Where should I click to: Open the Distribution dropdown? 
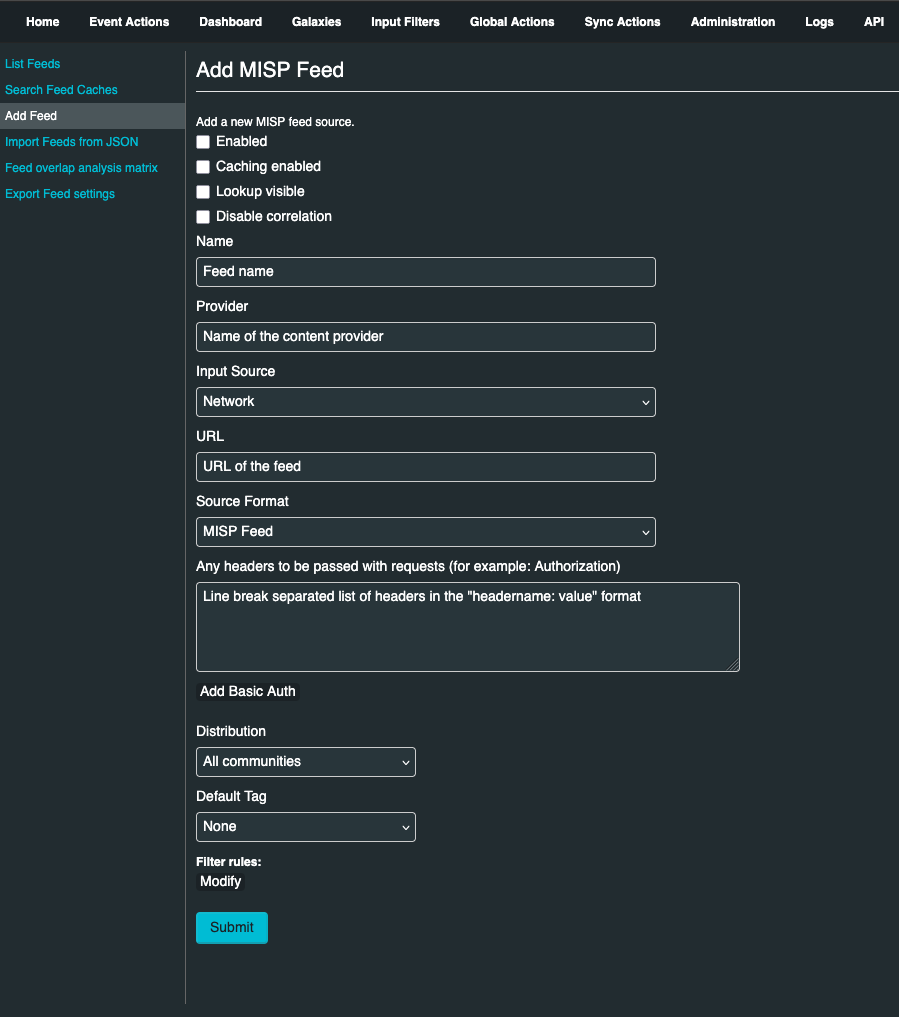[305, 762]
